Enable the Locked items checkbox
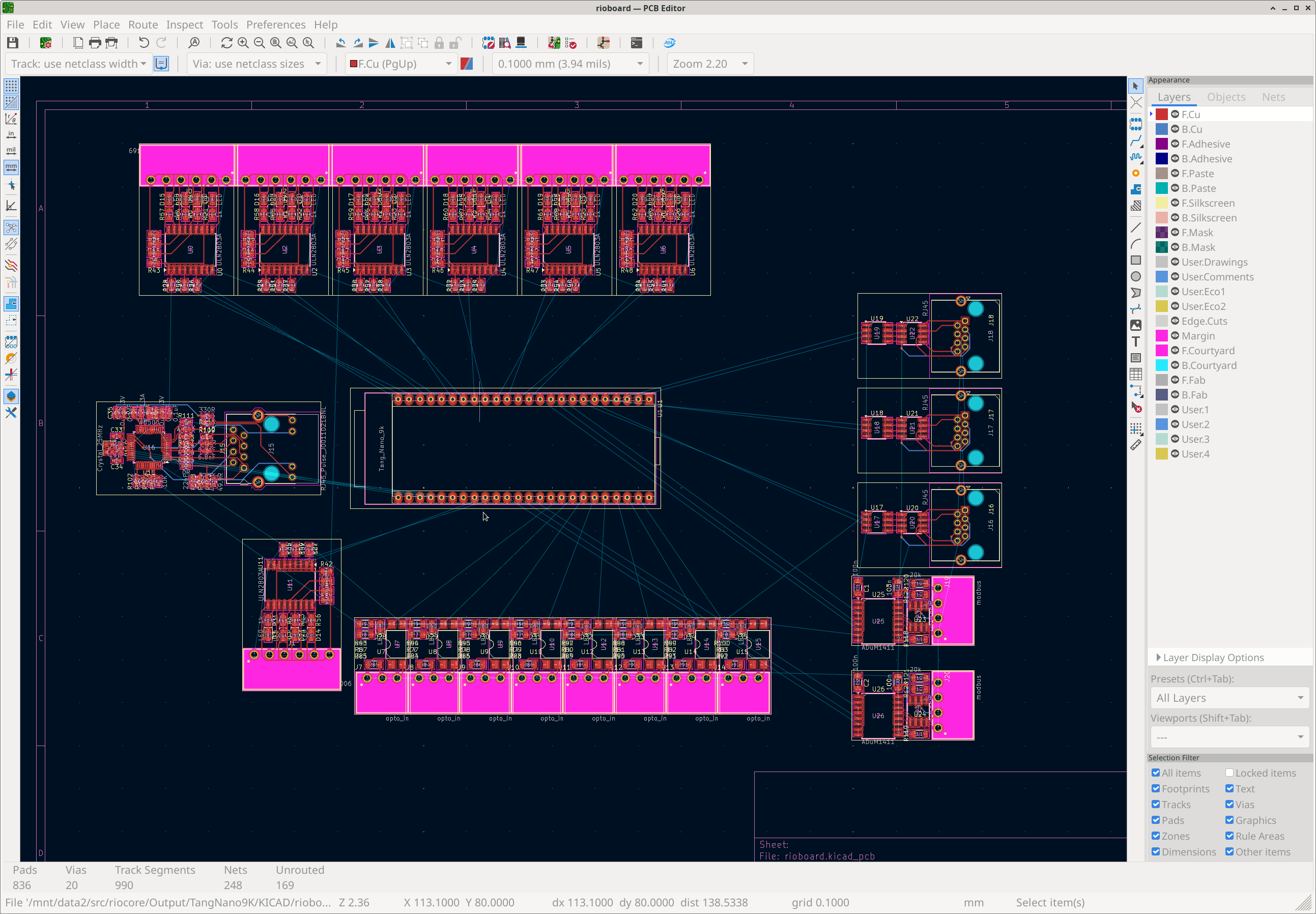Image resolution: width=1316 pixels, height=914 pixels. (x=1229, y=773)
